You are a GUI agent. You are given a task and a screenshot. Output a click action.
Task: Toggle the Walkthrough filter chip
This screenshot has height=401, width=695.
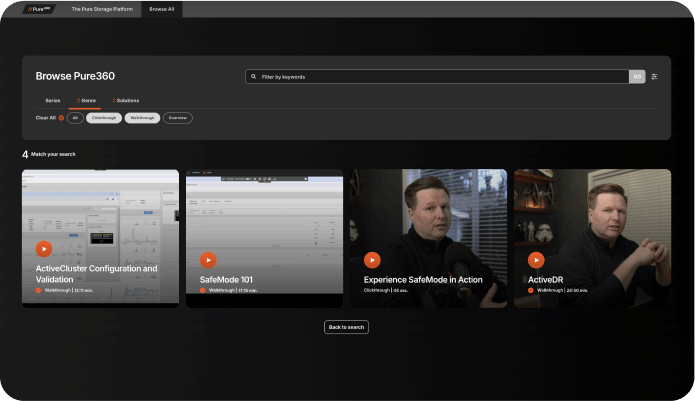142,118
